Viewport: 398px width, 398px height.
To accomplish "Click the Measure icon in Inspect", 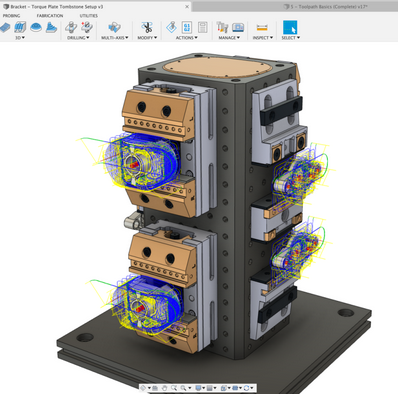I will point(262,27).
